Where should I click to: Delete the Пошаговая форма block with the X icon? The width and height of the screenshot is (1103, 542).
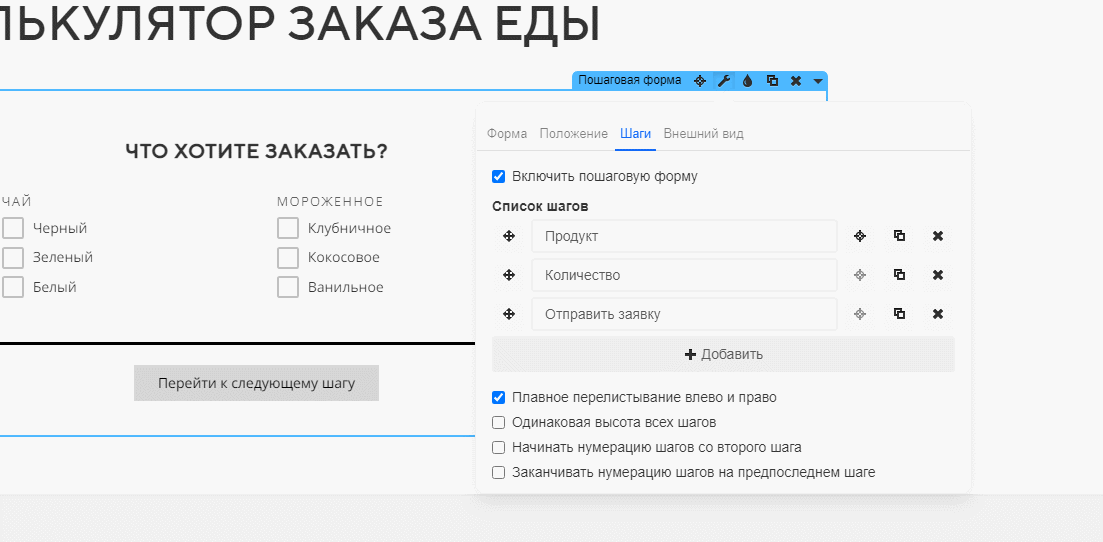(x=796, y=81)
